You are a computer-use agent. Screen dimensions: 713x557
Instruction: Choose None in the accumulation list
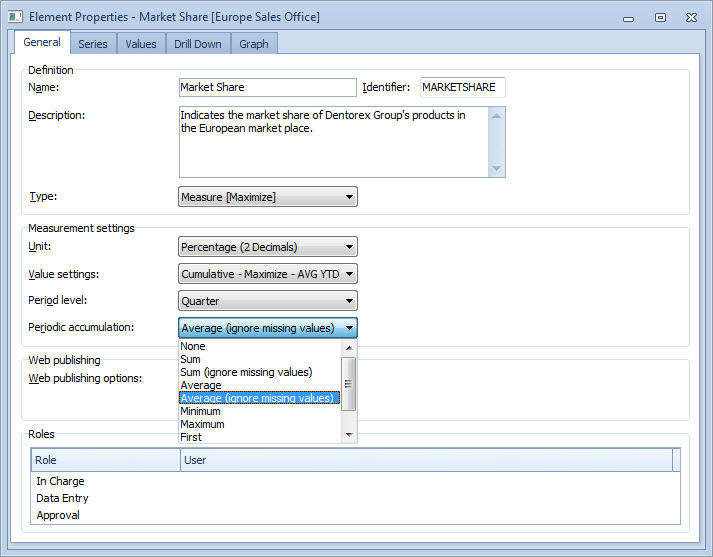(x=193, y=346)
